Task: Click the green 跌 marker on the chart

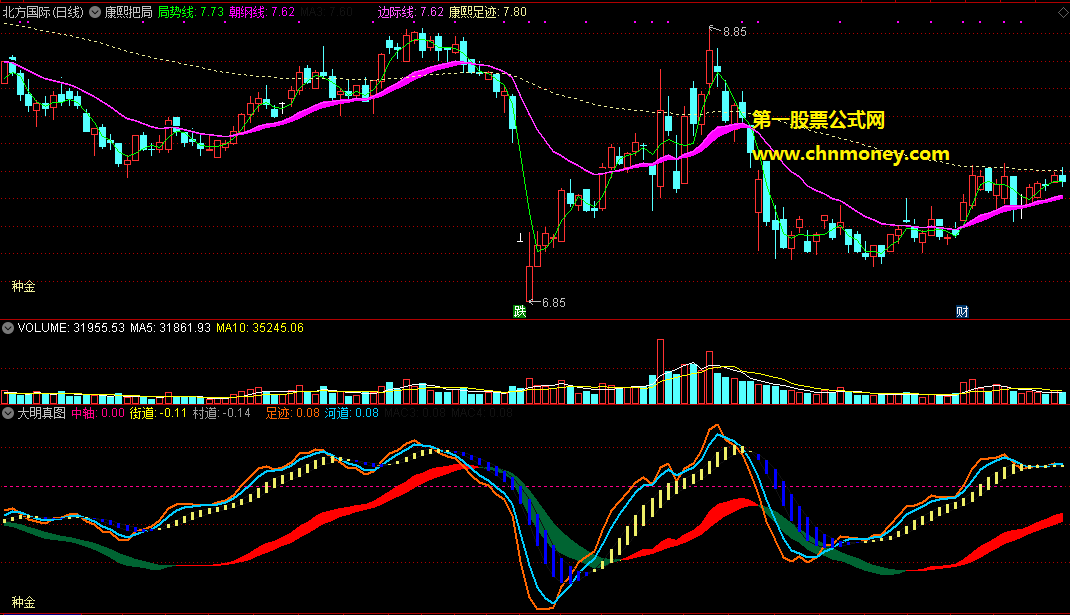Action: click(520, 311)
